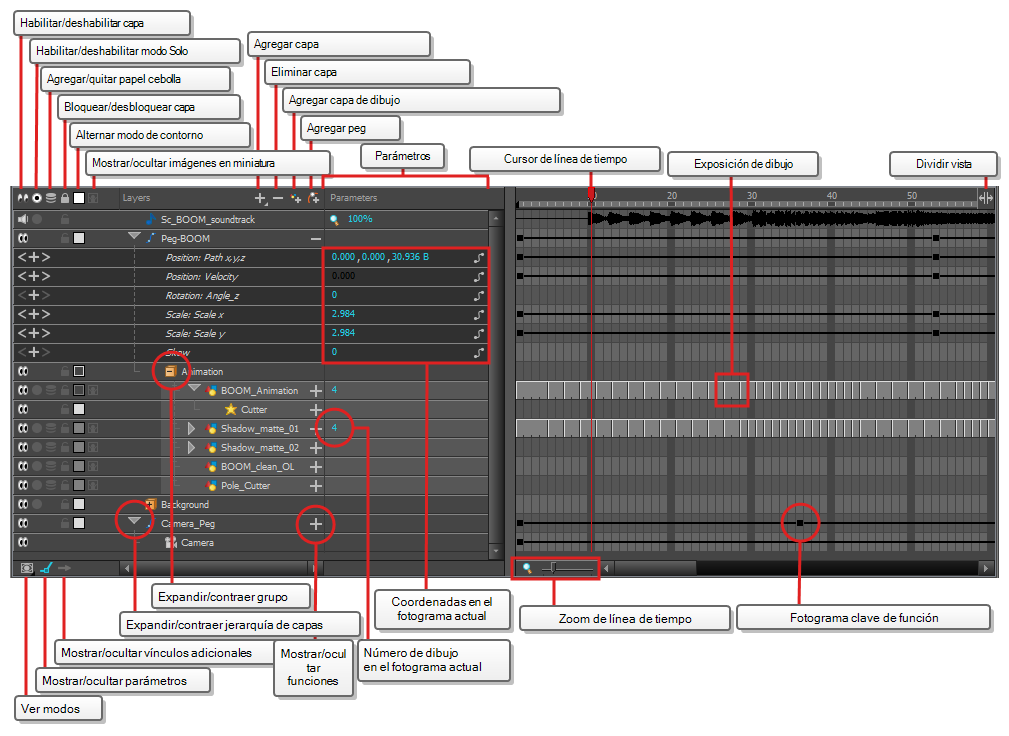This screenshot has width=1009, height=736.
Task: Click frame 30 on the timeline ruler
Action: point(752,196)
